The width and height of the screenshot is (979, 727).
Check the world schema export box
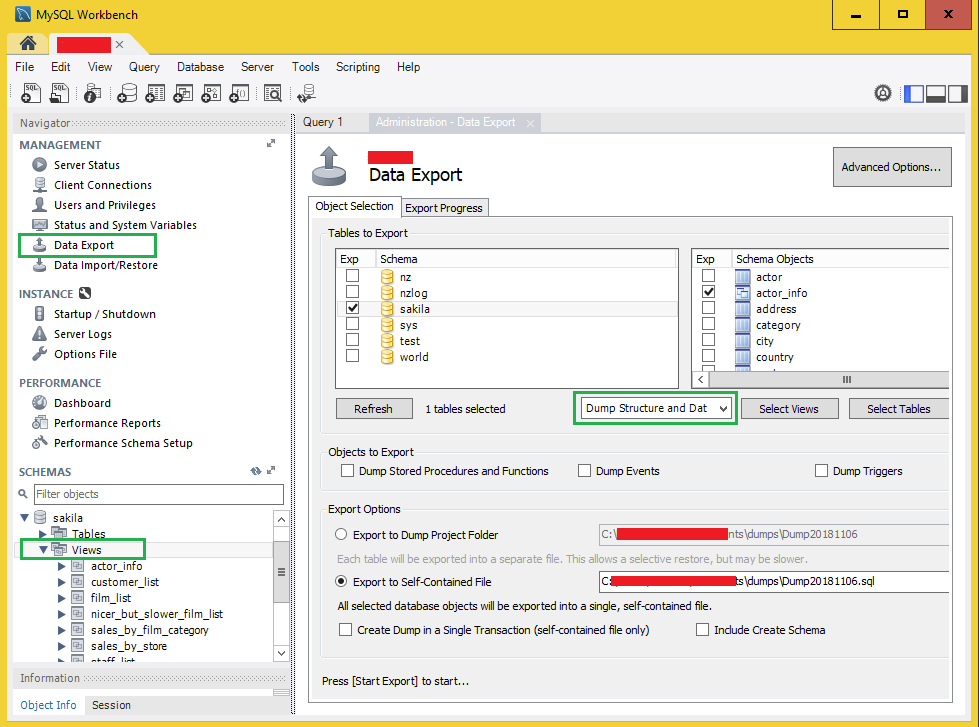(352, 356)
